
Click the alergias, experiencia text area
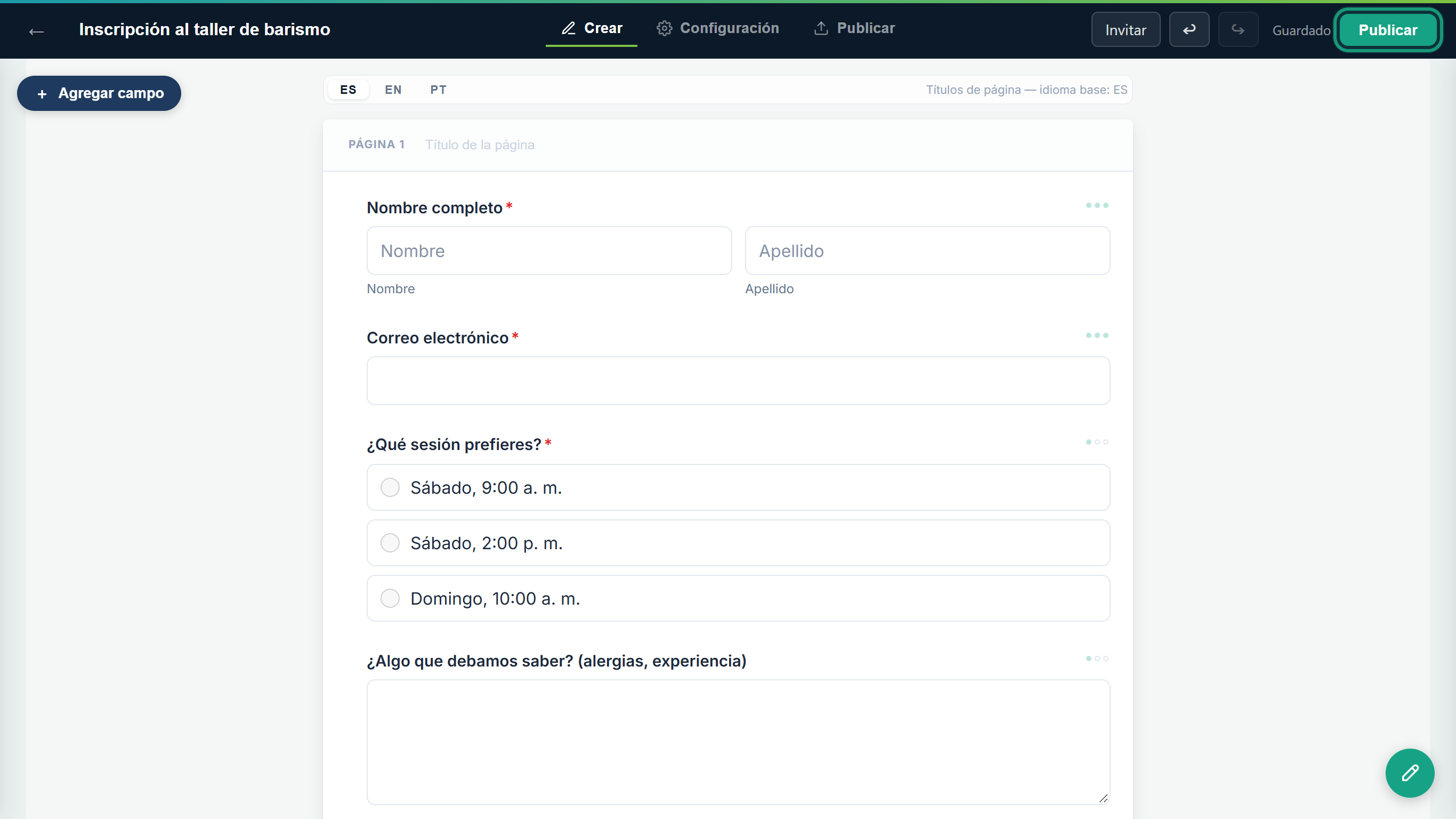pos(738,742)
